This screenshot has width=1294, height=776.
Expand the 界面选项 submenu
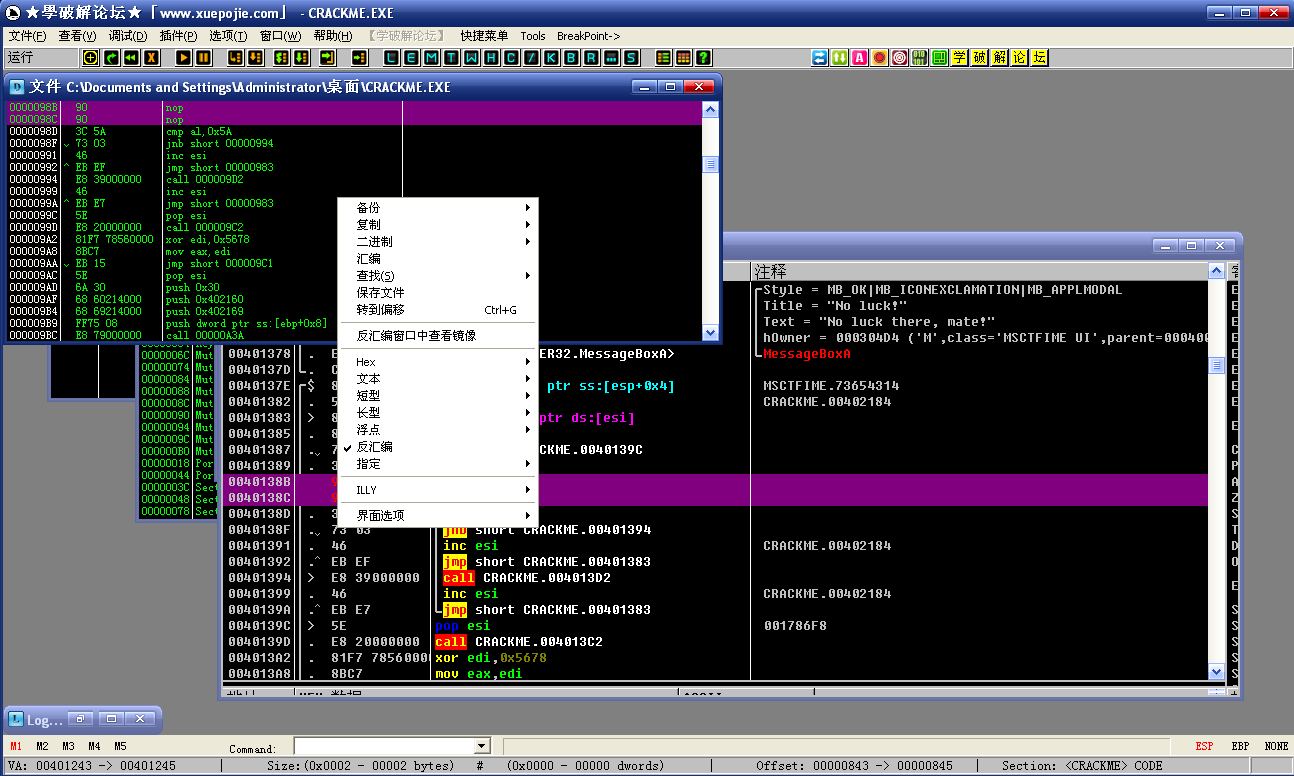coord(438,516)
